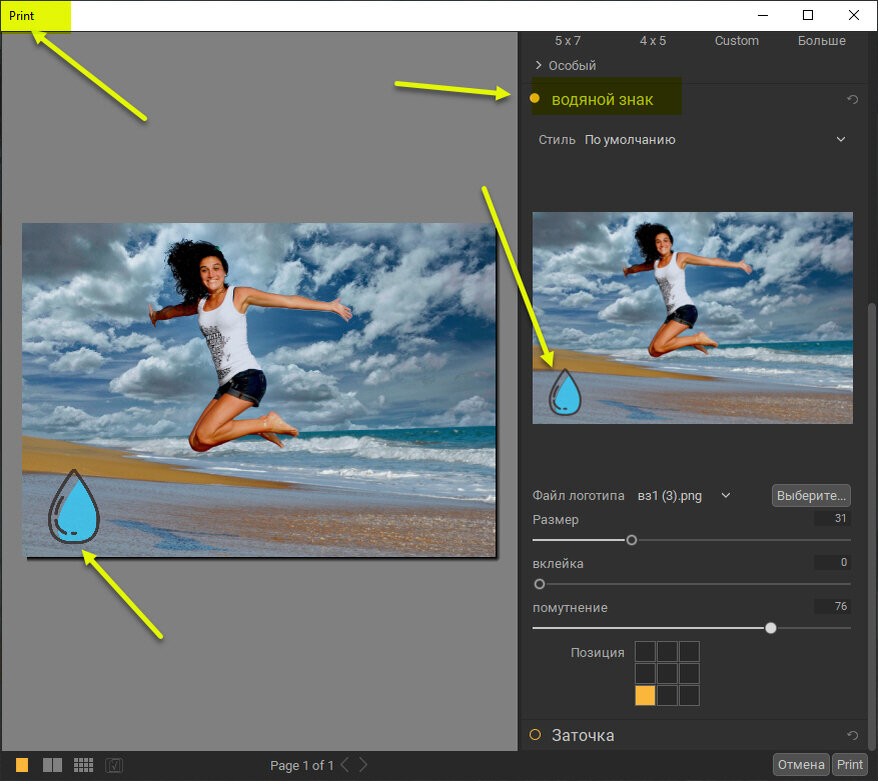Click the right panel vertical scrollbar

click(x=871, y=526)
